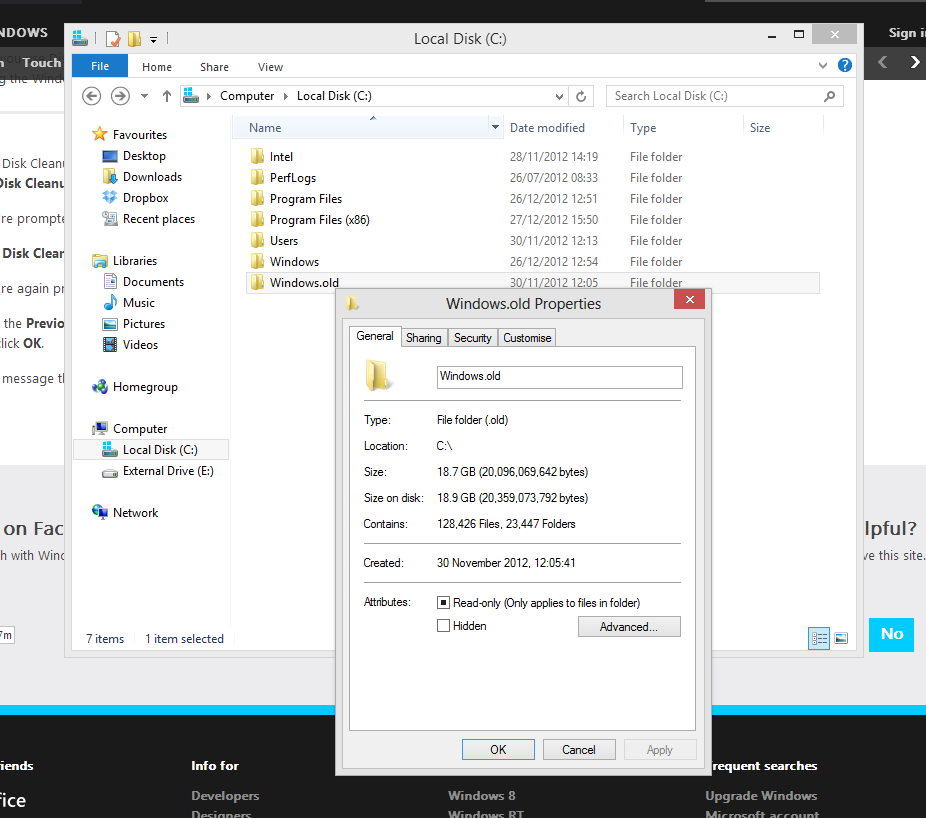Image resolution: width=926 pixels, height=818 pixels.
Task: Select the PerfLogs folder icon
Action: pos(257,177)
